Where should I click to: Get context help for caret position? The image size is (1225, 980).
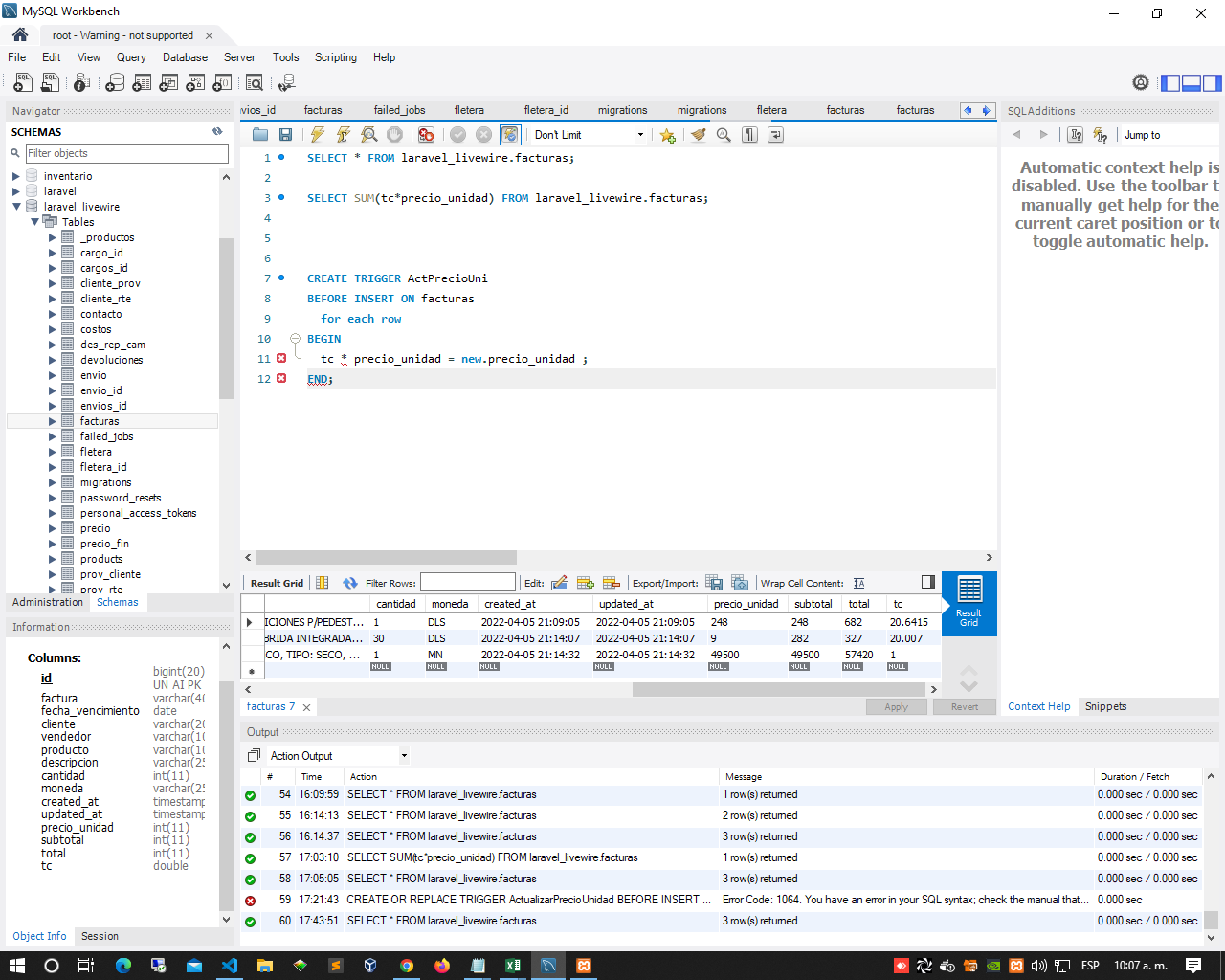(x=1076, y=135)
